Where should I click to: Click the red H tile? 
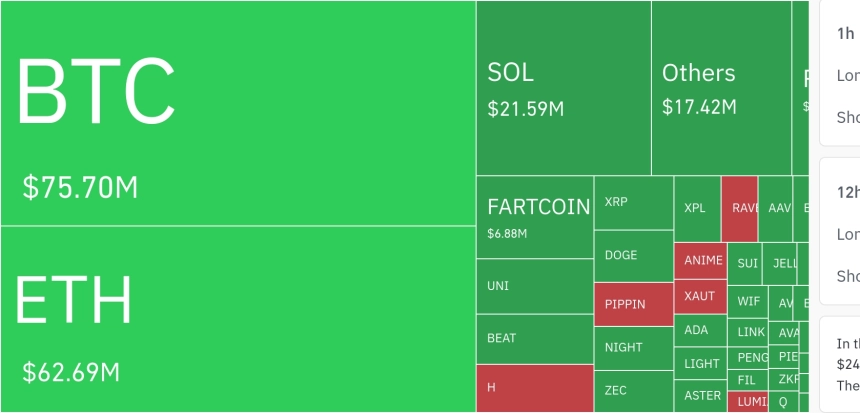coord(534,388)
